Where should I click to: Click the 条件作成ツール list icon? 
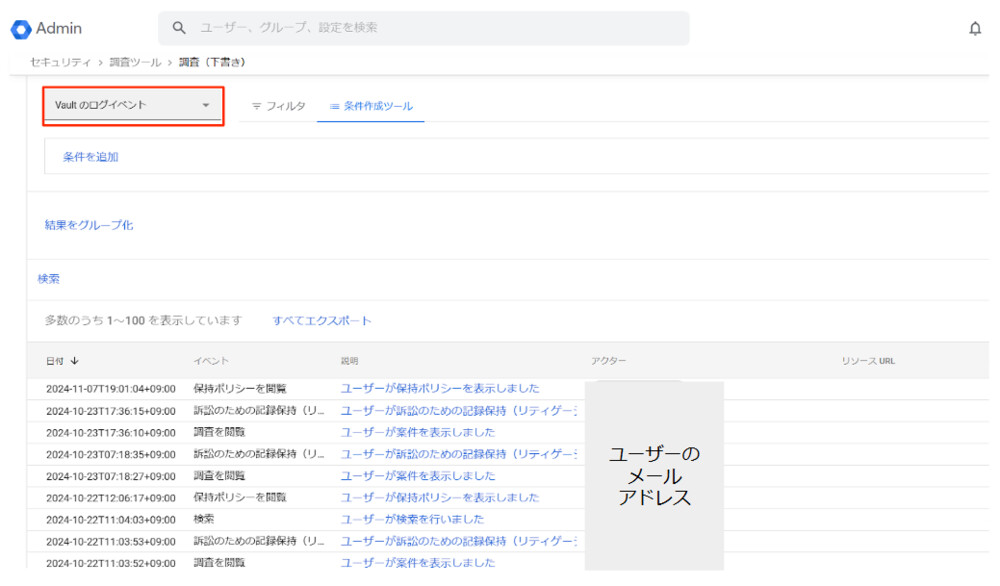(334, 106)
